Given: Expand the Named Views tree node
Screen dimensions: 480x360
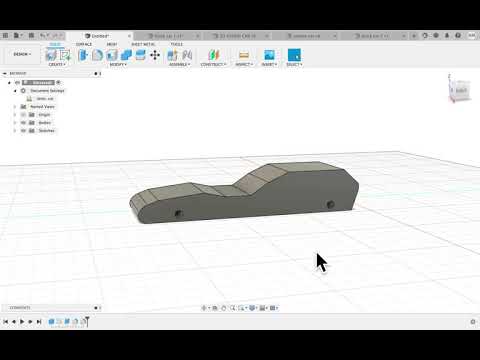Looking at the screenshot, I should click(15, 107).
